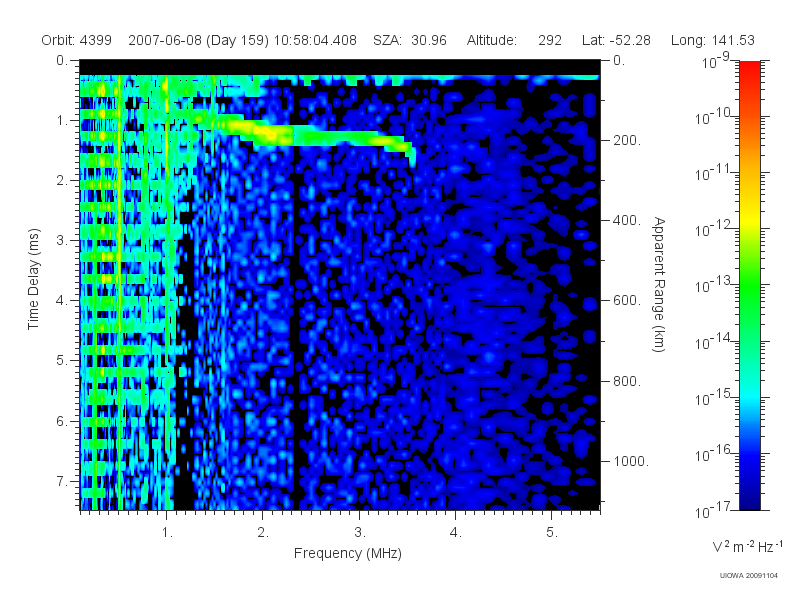This screenshot has height=600, width=800.
Task: Select the date '2007-06-08 (Day 159)' text
Action: tap(199, 40)
